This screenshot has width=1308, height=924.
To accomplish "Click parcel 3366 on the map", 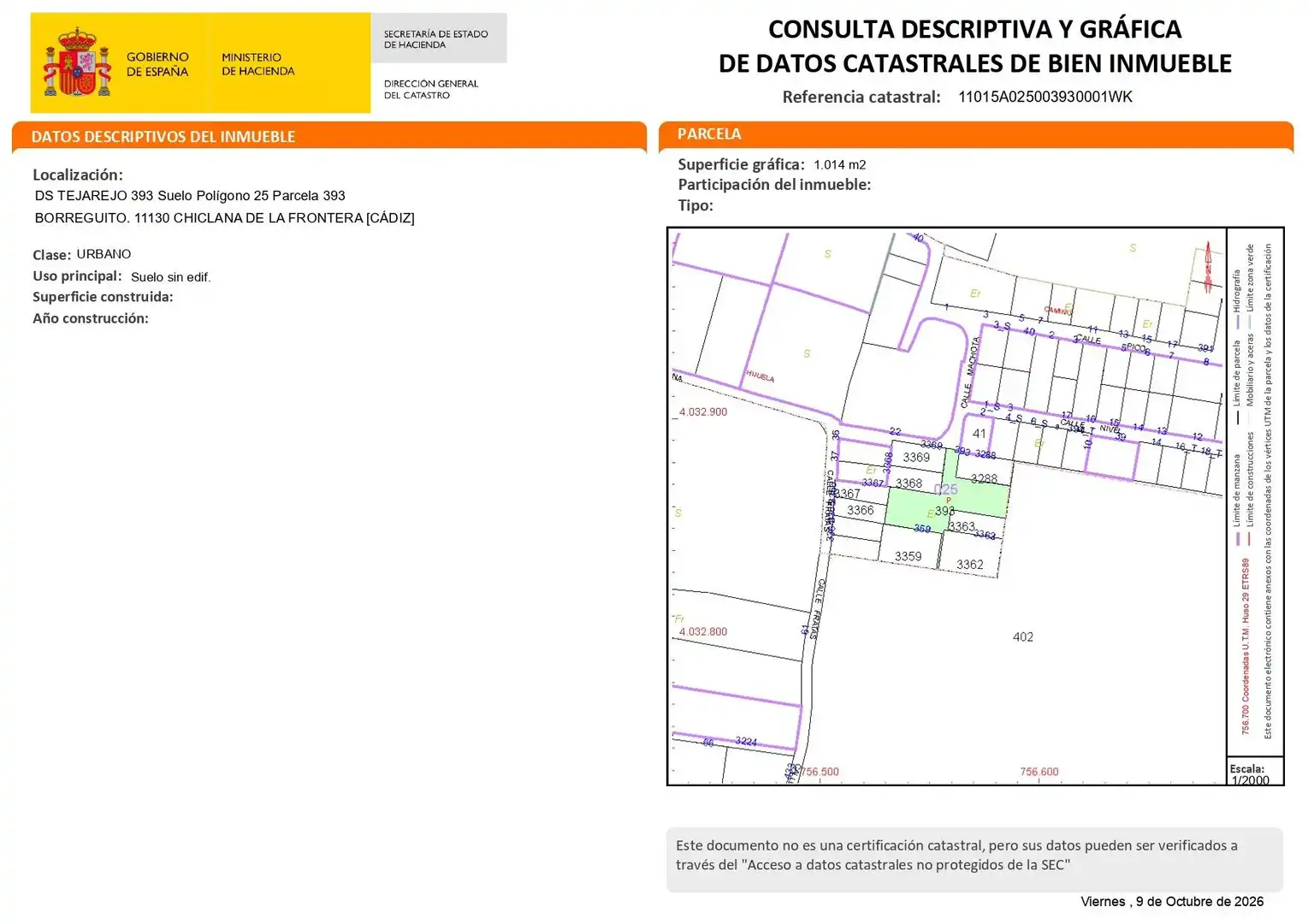I will pyautogui.click(x=860, y=511).
